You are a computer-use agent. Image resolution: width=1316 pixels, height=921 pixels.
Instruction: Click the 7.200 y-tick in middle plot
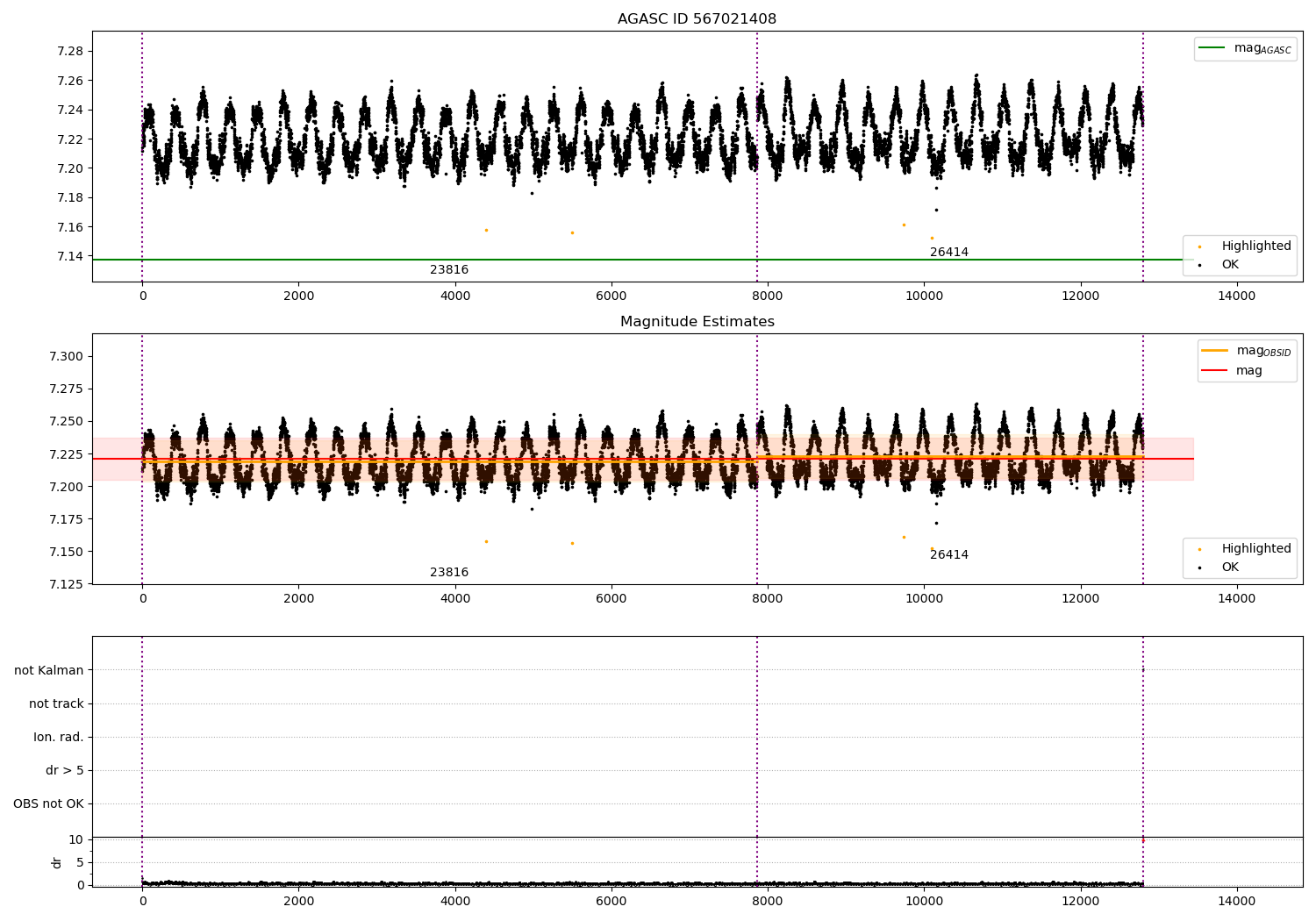(x=67, y=487)
